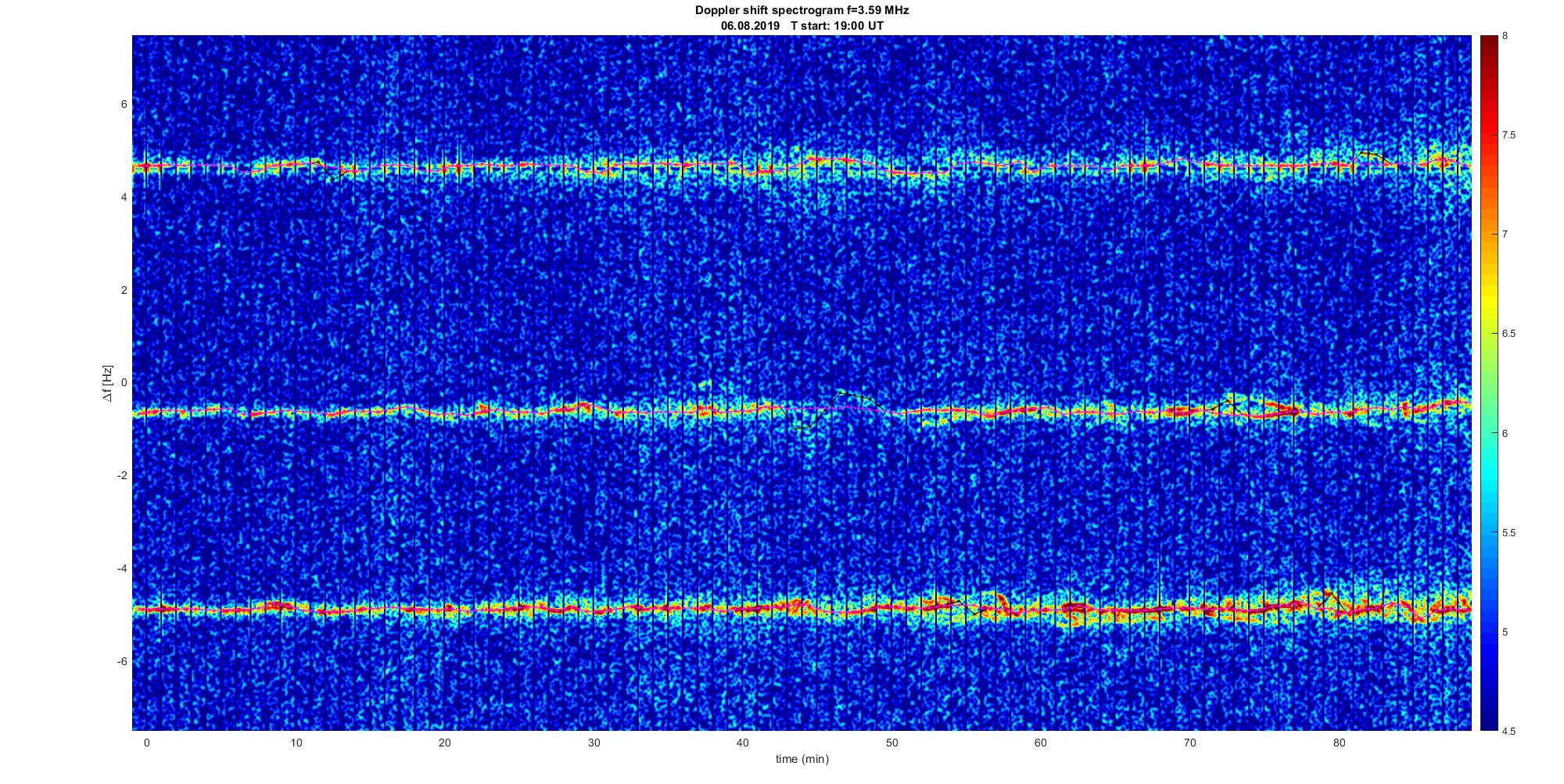
Task: Click the x-axis tick label '50'
Action: tap(892, 742)
